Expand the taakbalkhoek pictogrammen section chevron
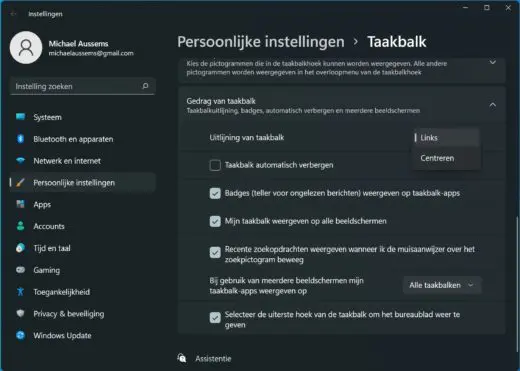 point(493,63)
